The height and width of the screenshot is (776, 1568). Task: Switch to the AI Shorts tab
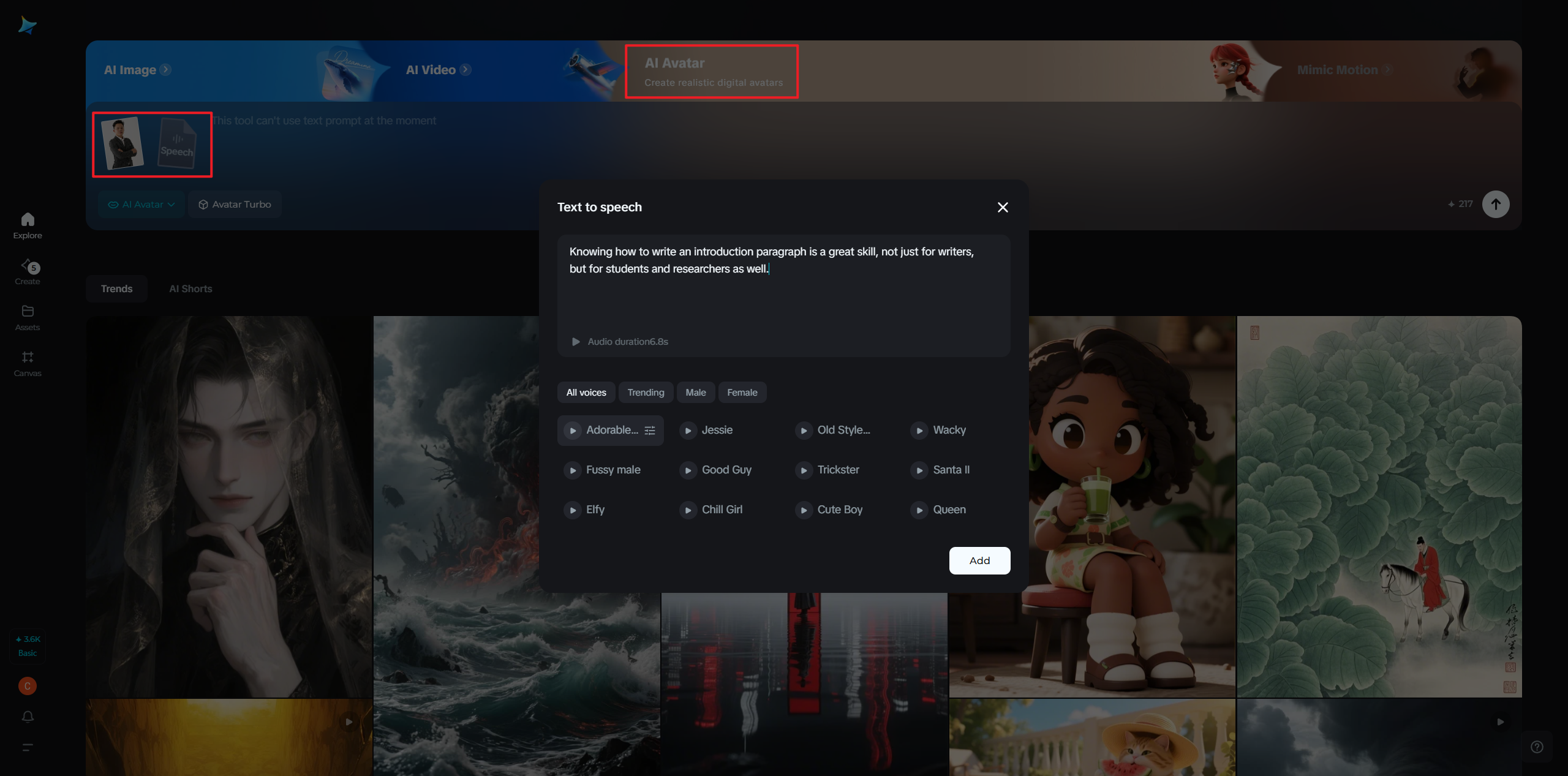click(190, 288)
